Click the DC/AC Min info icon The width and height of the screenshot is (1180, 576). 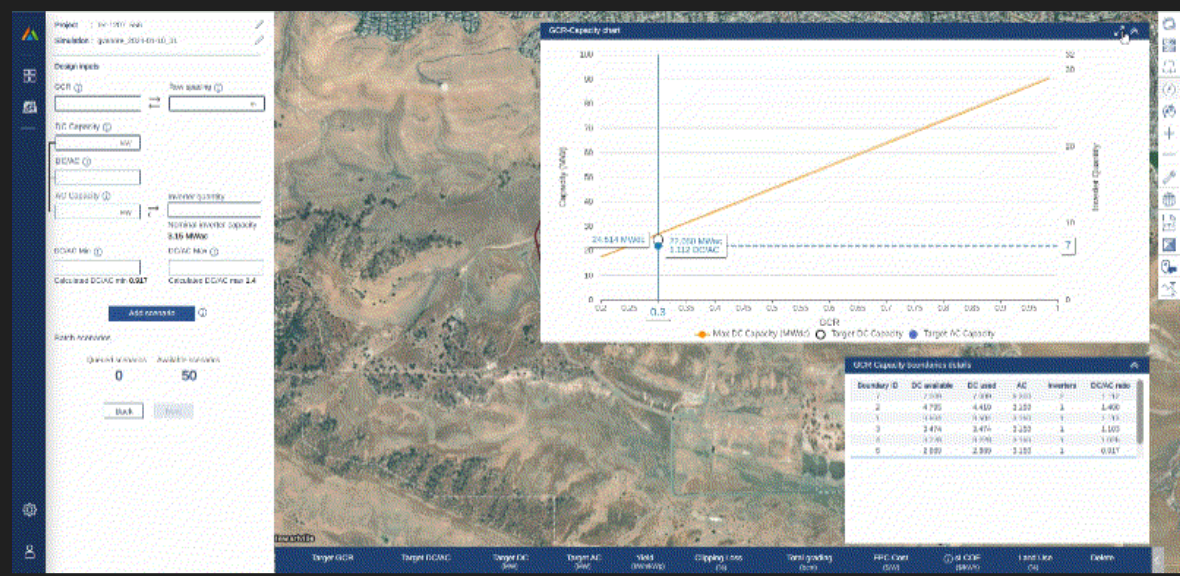(x=99, y=252)
